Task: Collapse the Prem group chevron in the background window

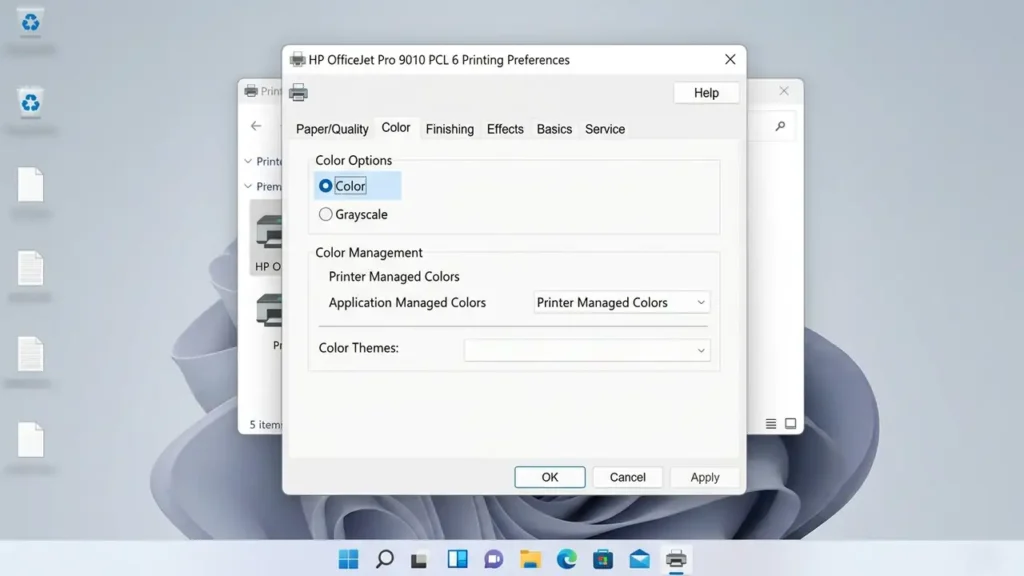Action: click(x=248, y=186)
